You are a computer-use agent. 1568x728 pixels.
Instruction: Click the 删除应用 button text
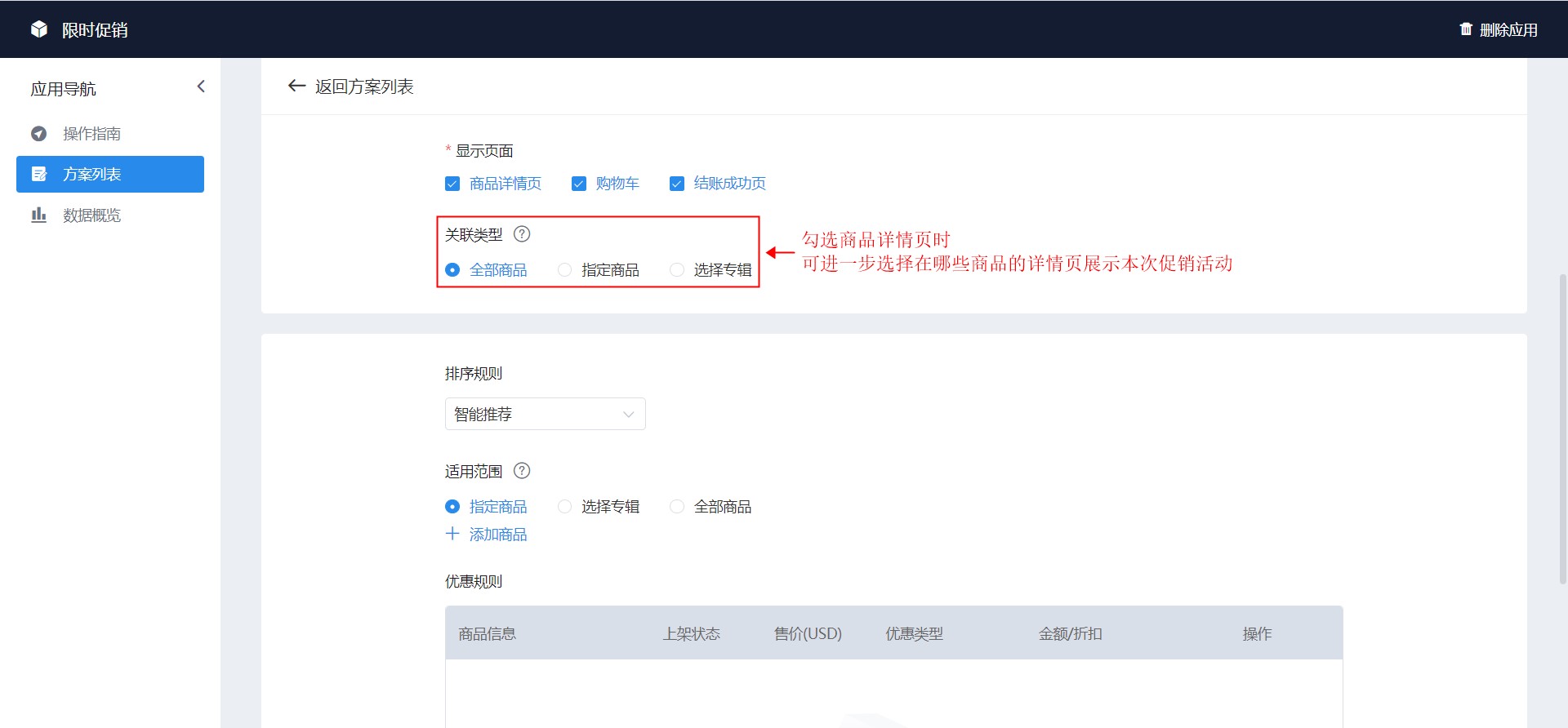click(1508, 30)
